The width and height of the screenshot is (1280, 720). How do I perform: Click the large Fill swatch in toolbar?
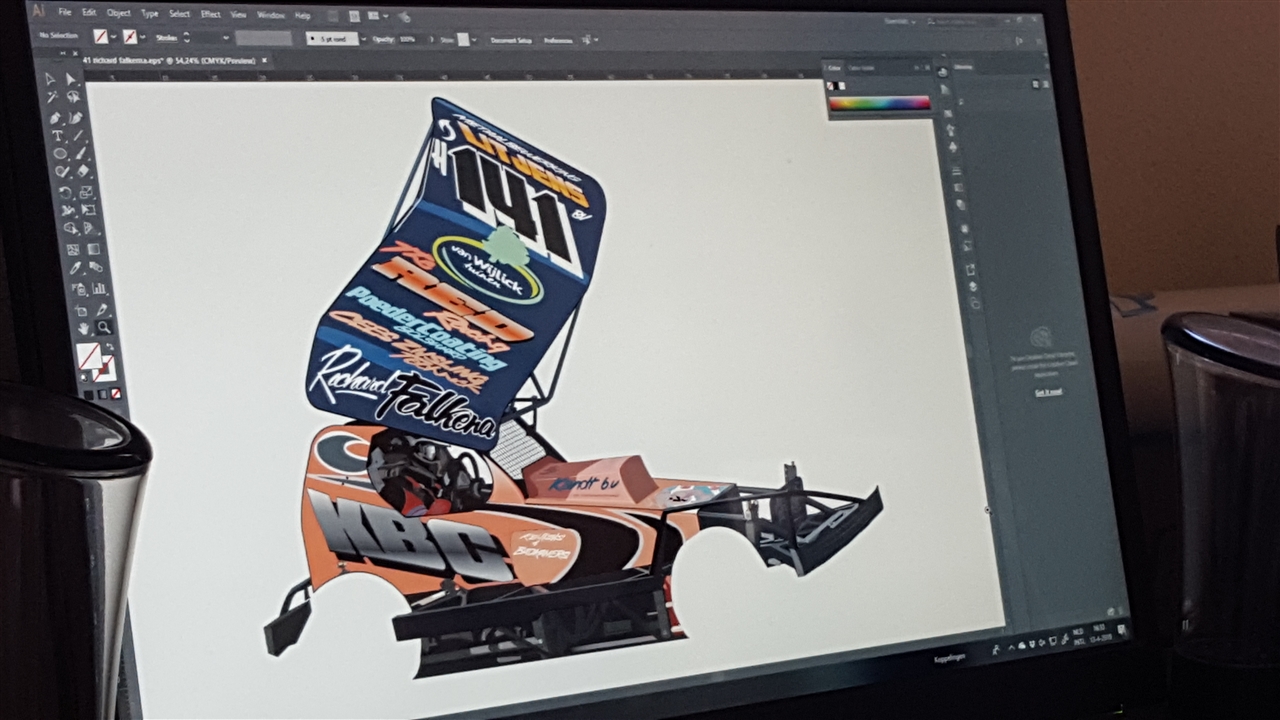point(88,354)
